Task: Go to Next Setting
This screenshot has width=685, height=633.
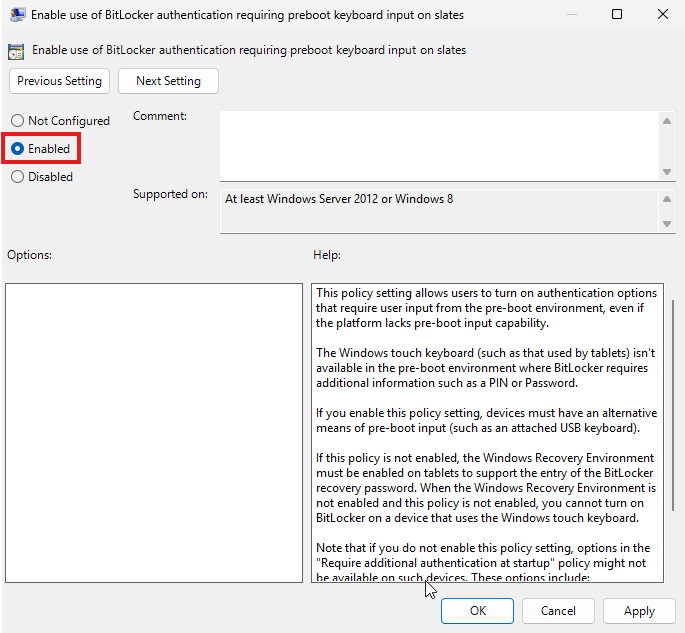Action: pyautogui.click(x=168, y=81)
